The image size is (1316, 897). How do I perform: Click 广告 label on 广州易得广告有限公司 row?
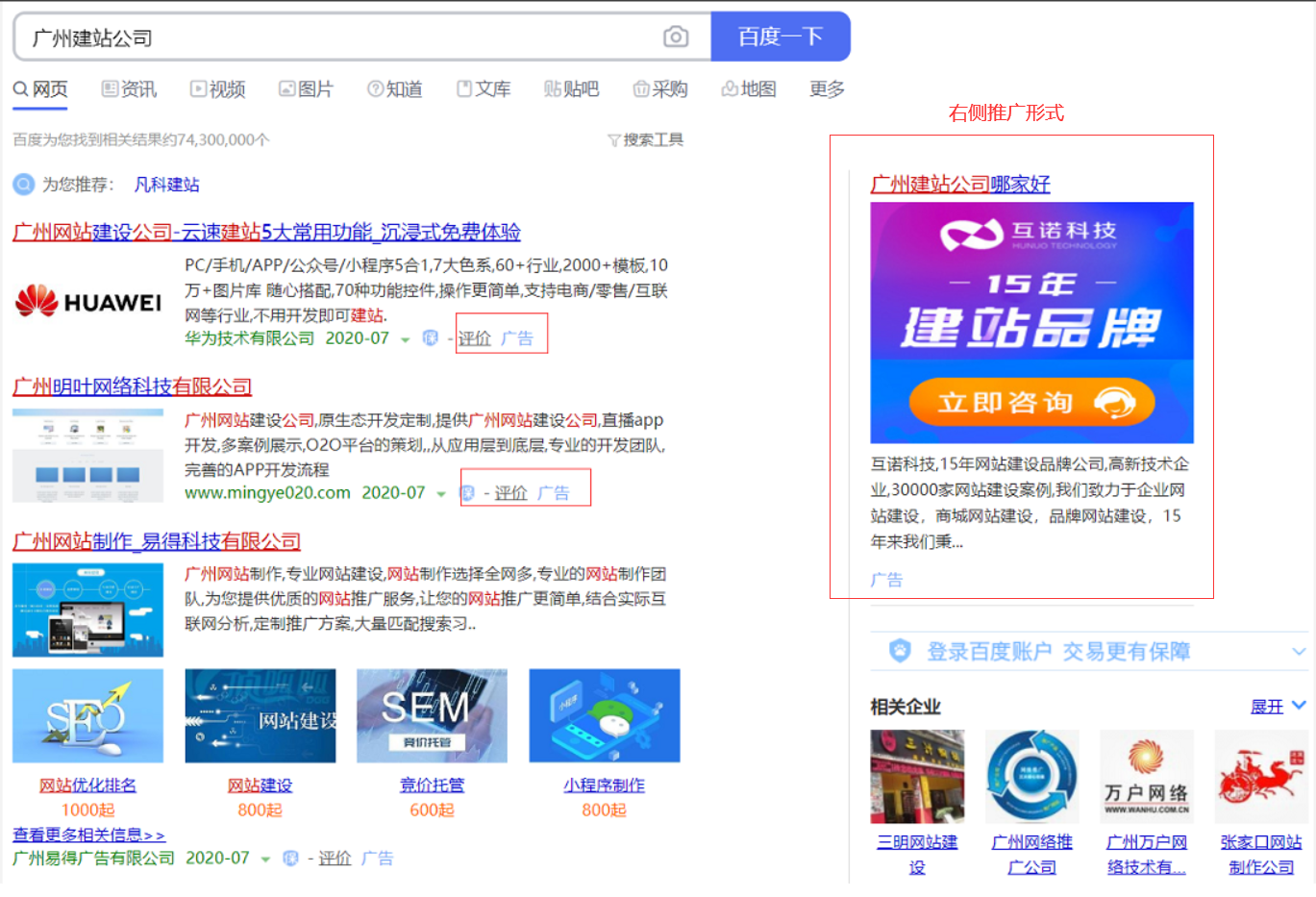click(x=378, y=858)
